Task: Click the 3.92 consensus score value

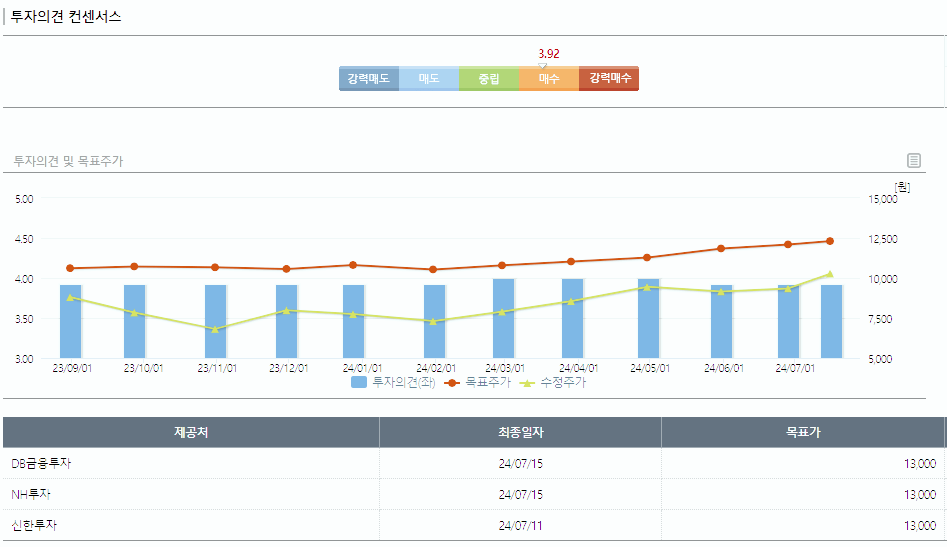Action: click(x=549, y=54)
